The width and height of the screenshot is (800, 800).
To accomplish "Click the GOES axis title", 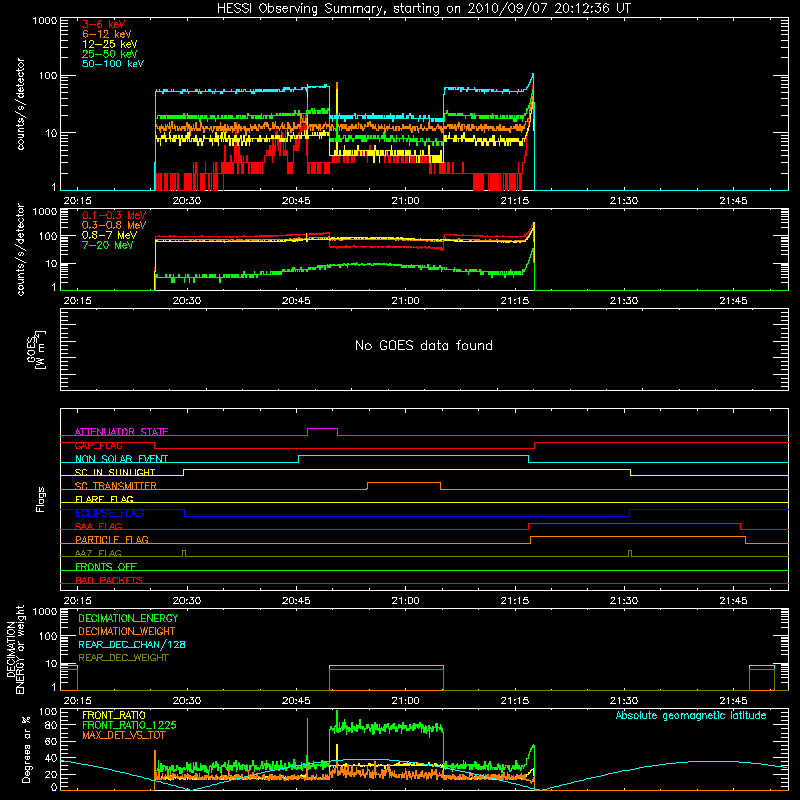I will 36,350.
